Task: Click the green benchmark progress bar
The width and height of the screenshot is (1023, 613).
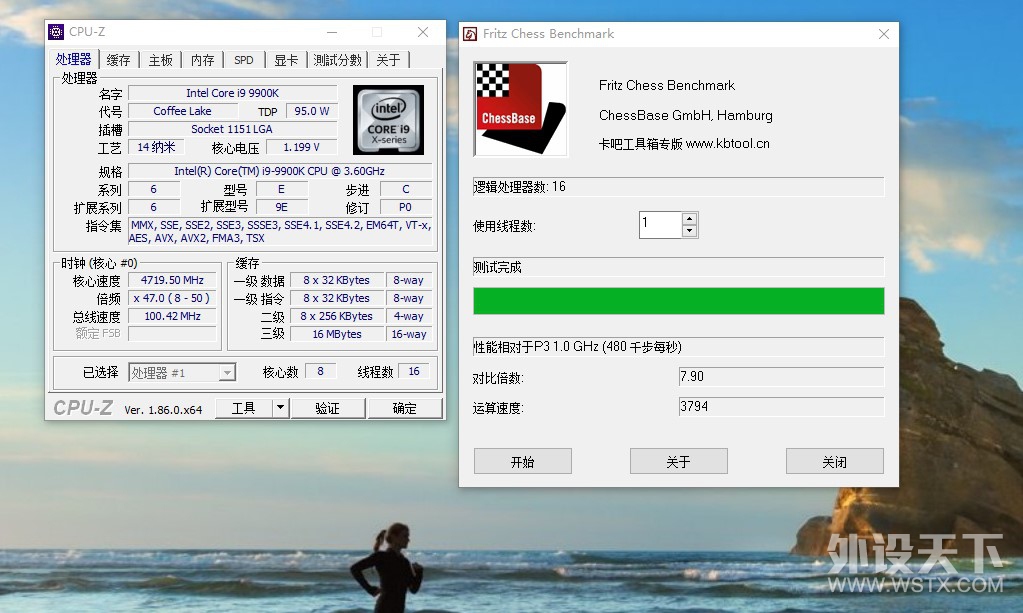Action: point(679,301)
